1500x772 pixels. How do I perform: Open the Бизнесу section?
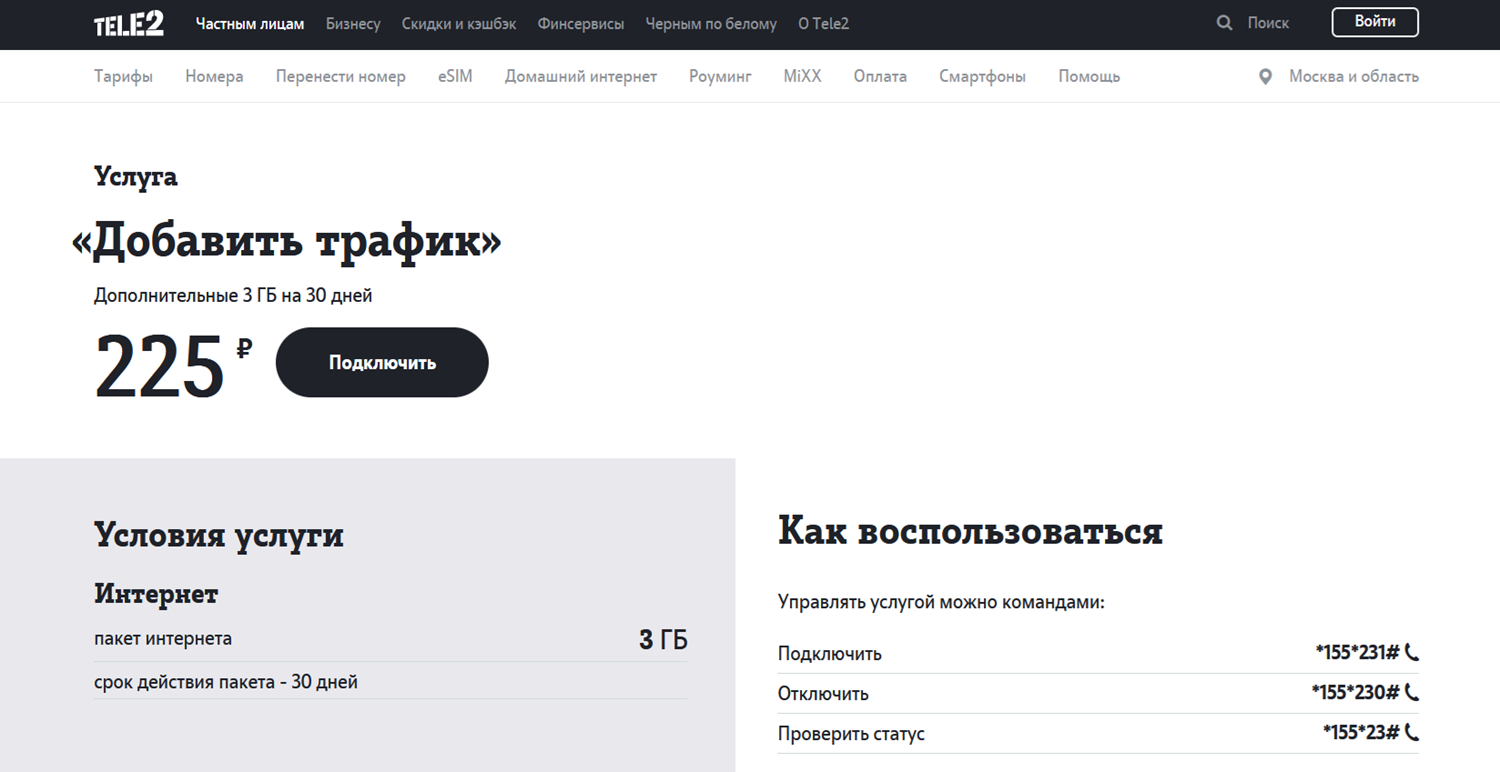(x=353, y=24)
